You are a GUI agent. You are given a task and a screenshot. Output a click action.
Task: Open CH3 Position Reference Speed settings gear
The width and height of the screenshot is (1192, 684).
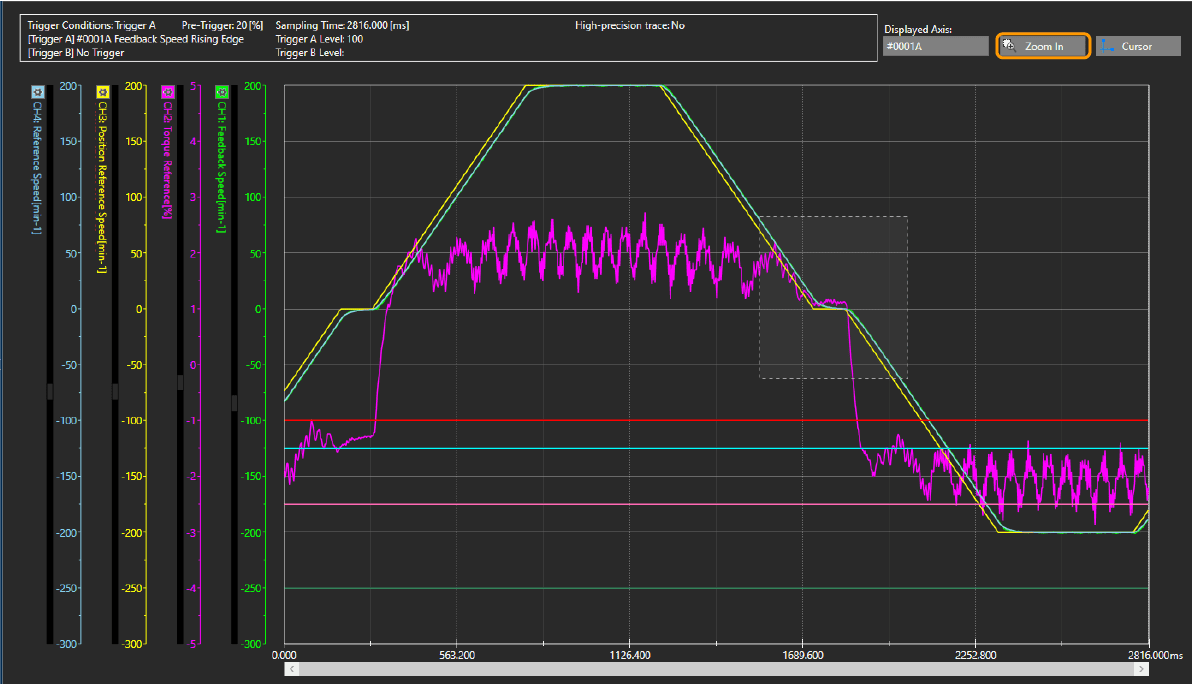[x=101, y=91]
